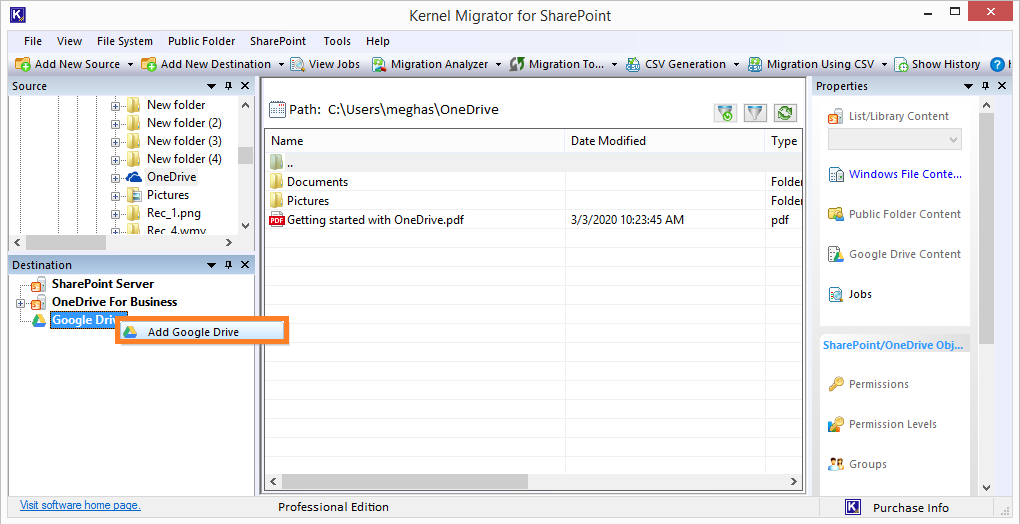The height and width of the screenshot is (524, 1020).
Task: Click the filter icon with green arrow
Action: [725, 112]
